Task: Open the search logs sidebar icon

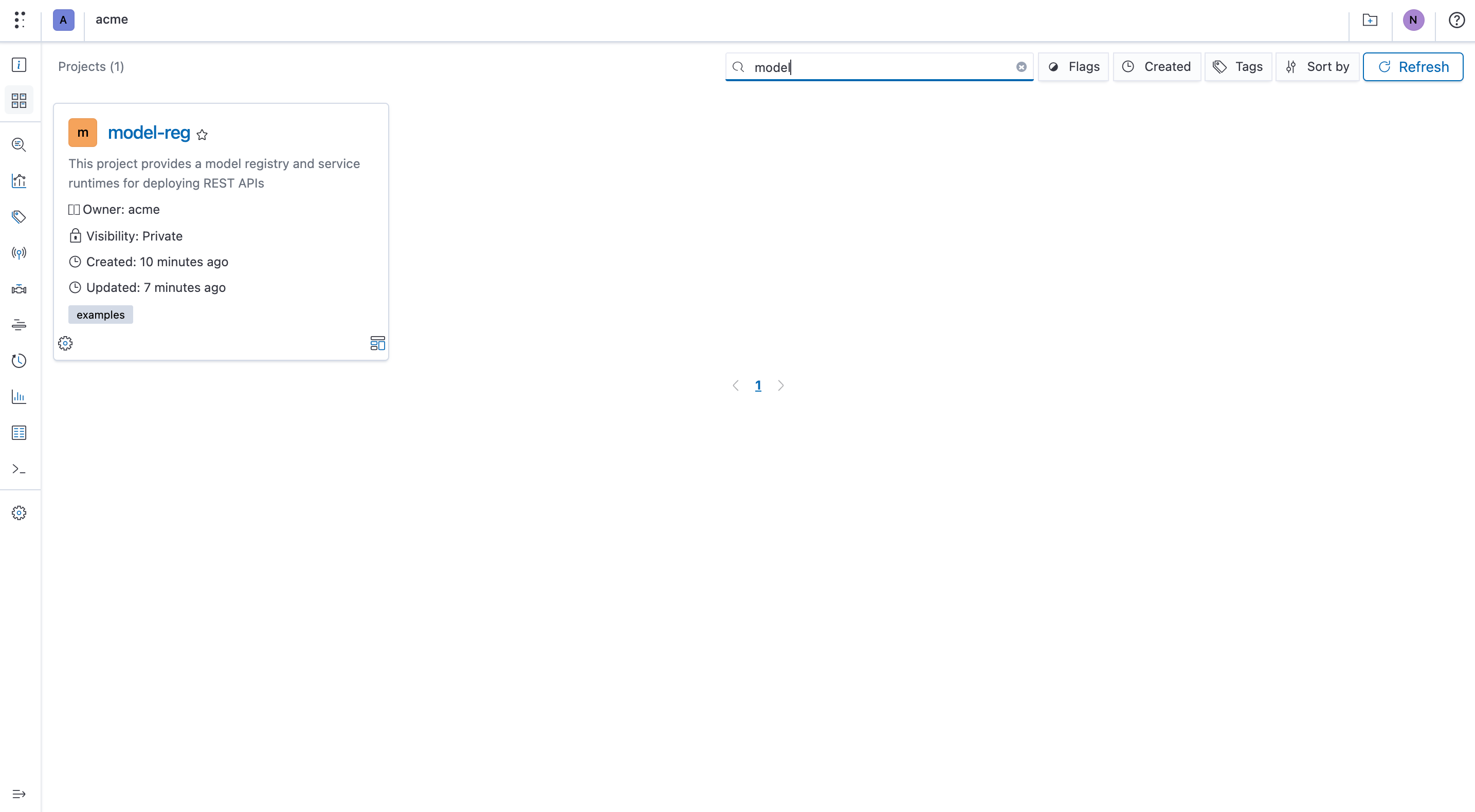Action: (x=19, y=145)
